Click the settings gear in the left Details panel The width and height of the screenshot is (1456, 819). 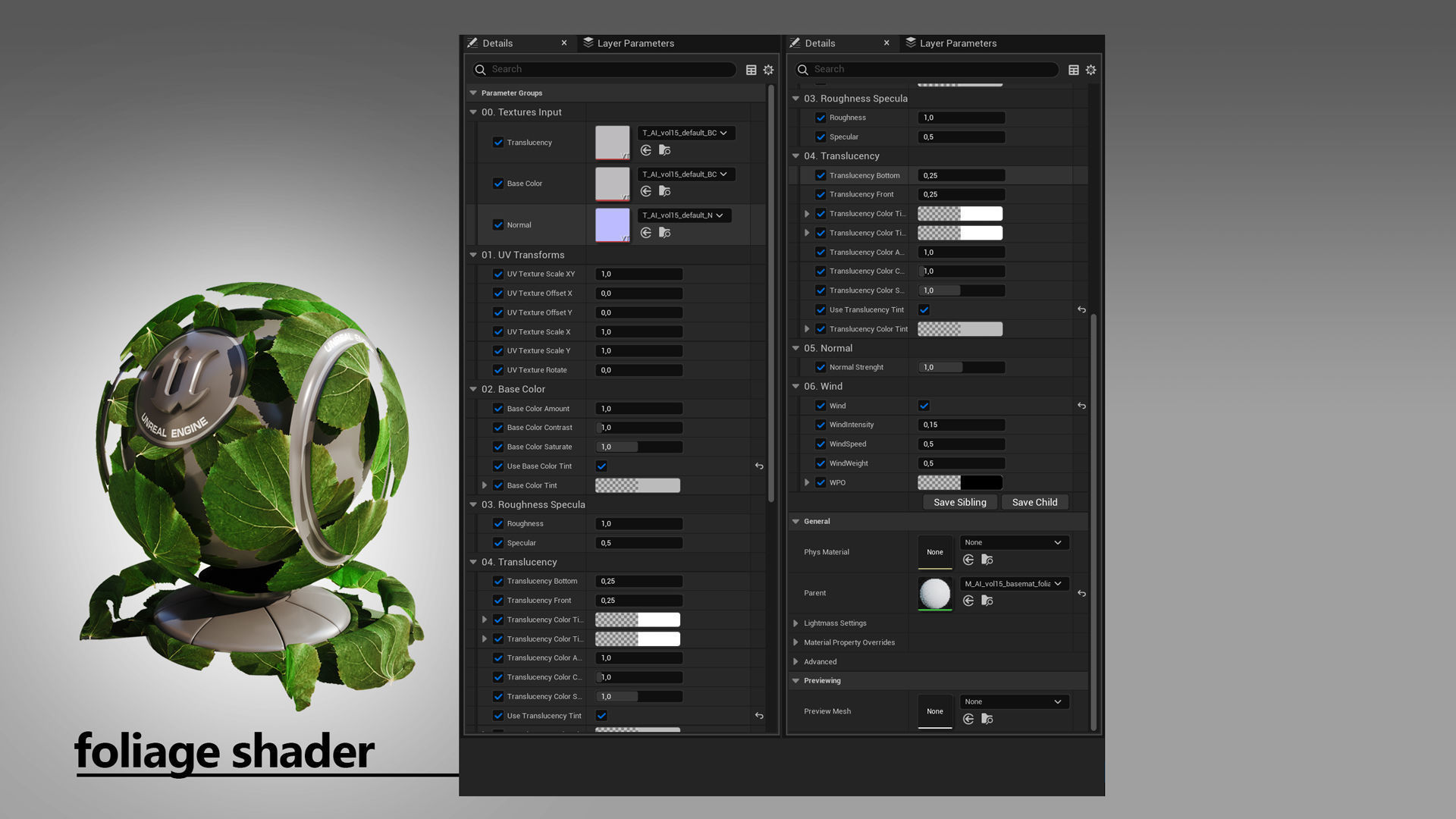pos(768,70)
